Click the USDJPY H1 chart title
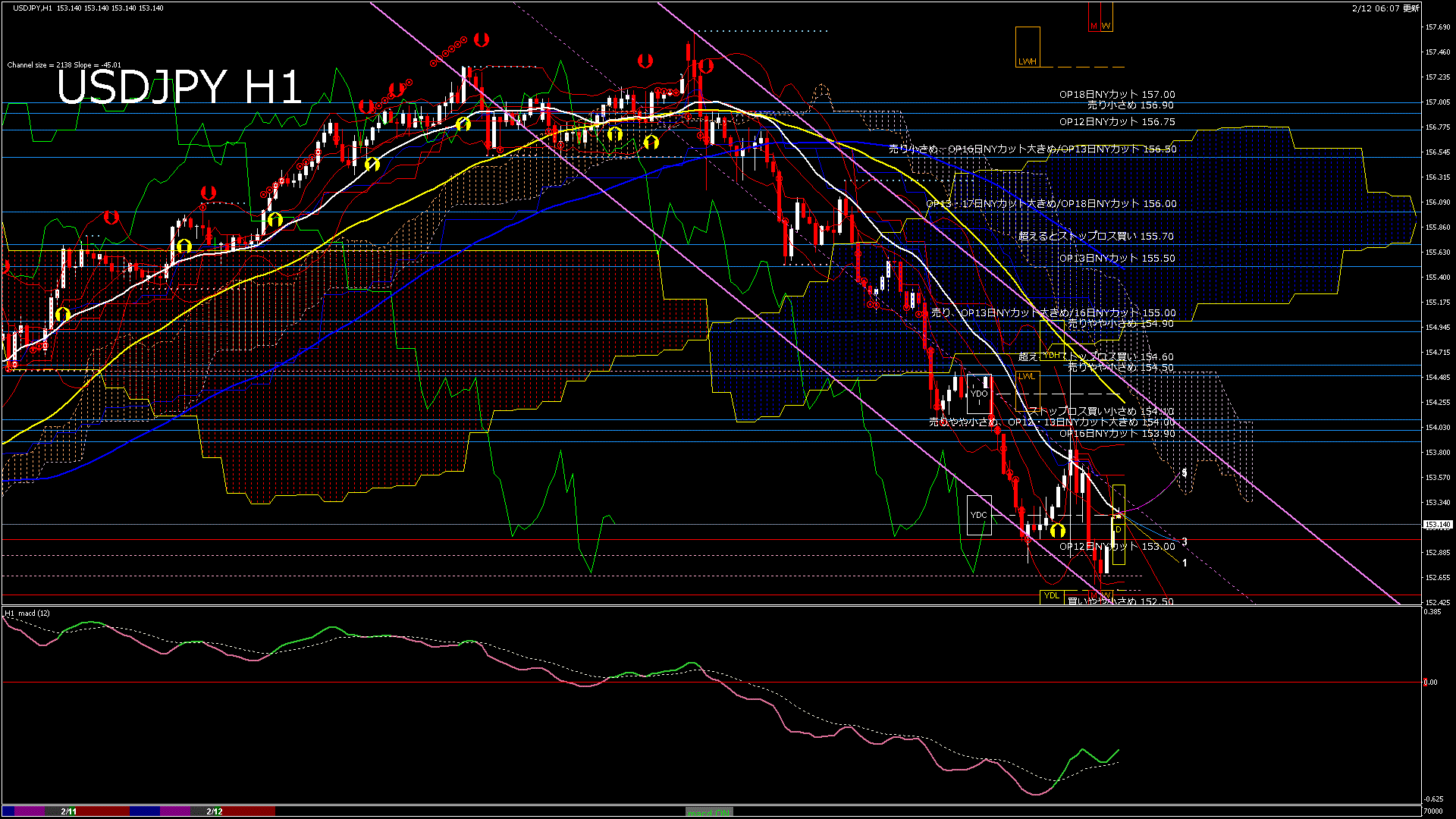The height and width of the screenshot is (819, 1456). click(x=179, y=86)
